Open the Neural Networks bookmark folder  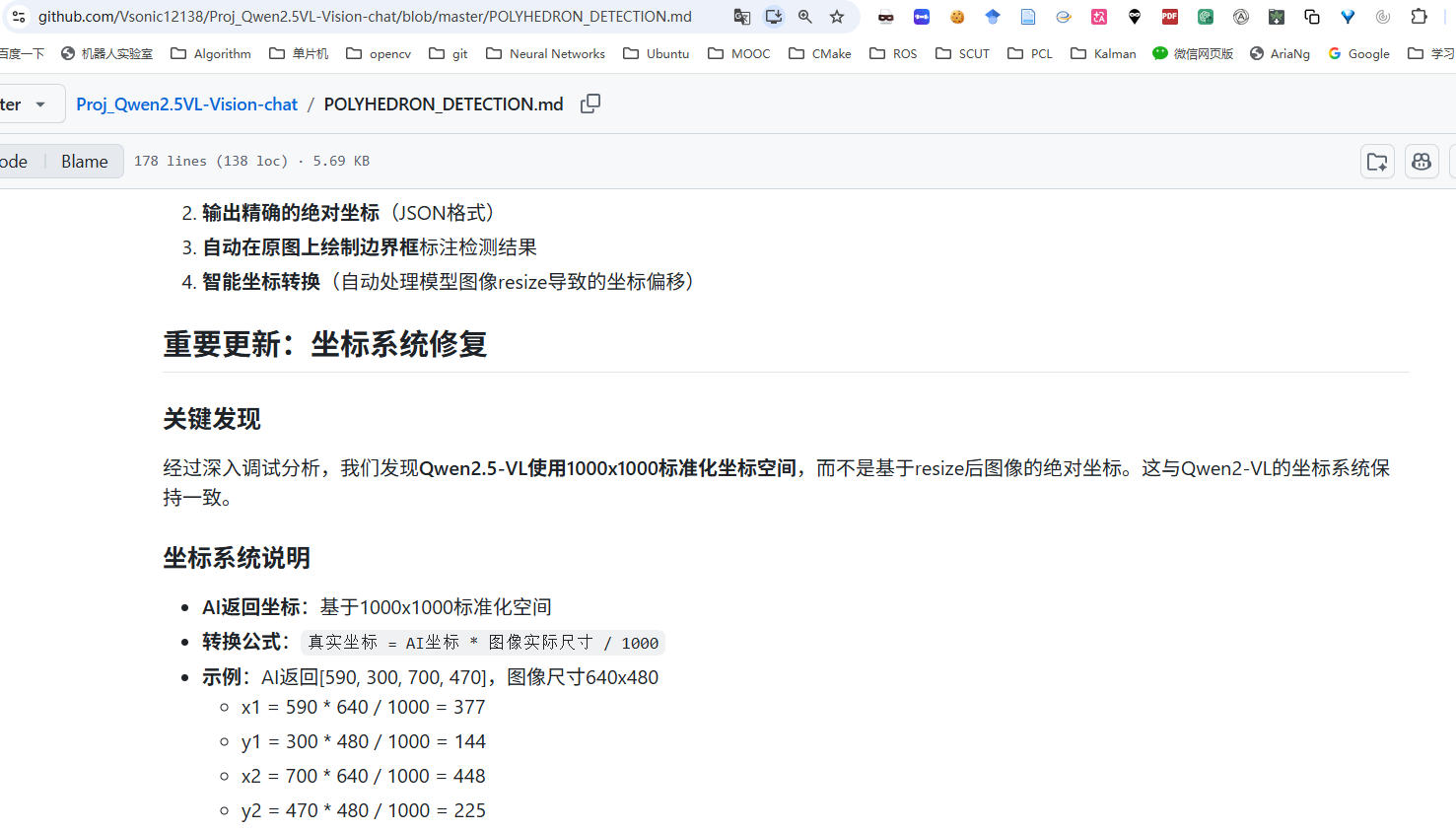pos(546,53)
